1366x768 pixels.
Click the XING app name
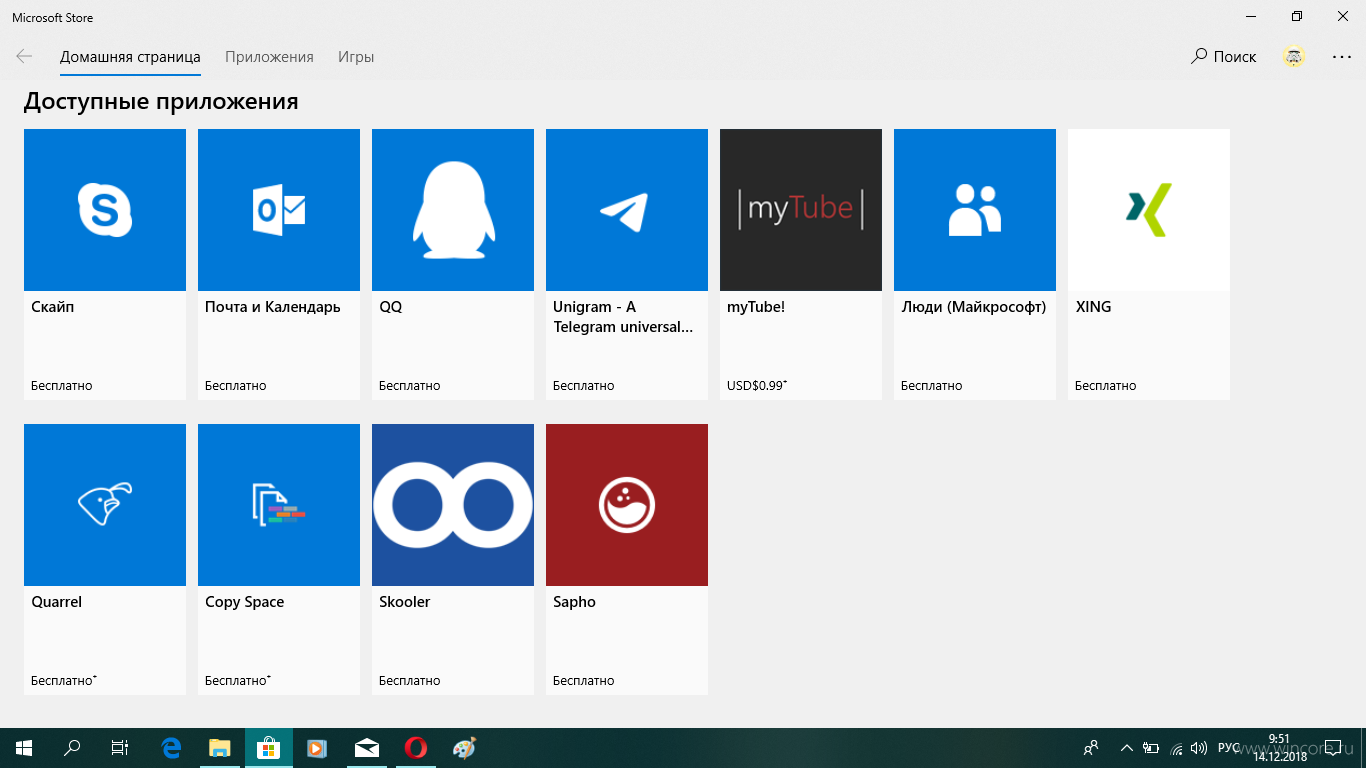coord(1094,307)
